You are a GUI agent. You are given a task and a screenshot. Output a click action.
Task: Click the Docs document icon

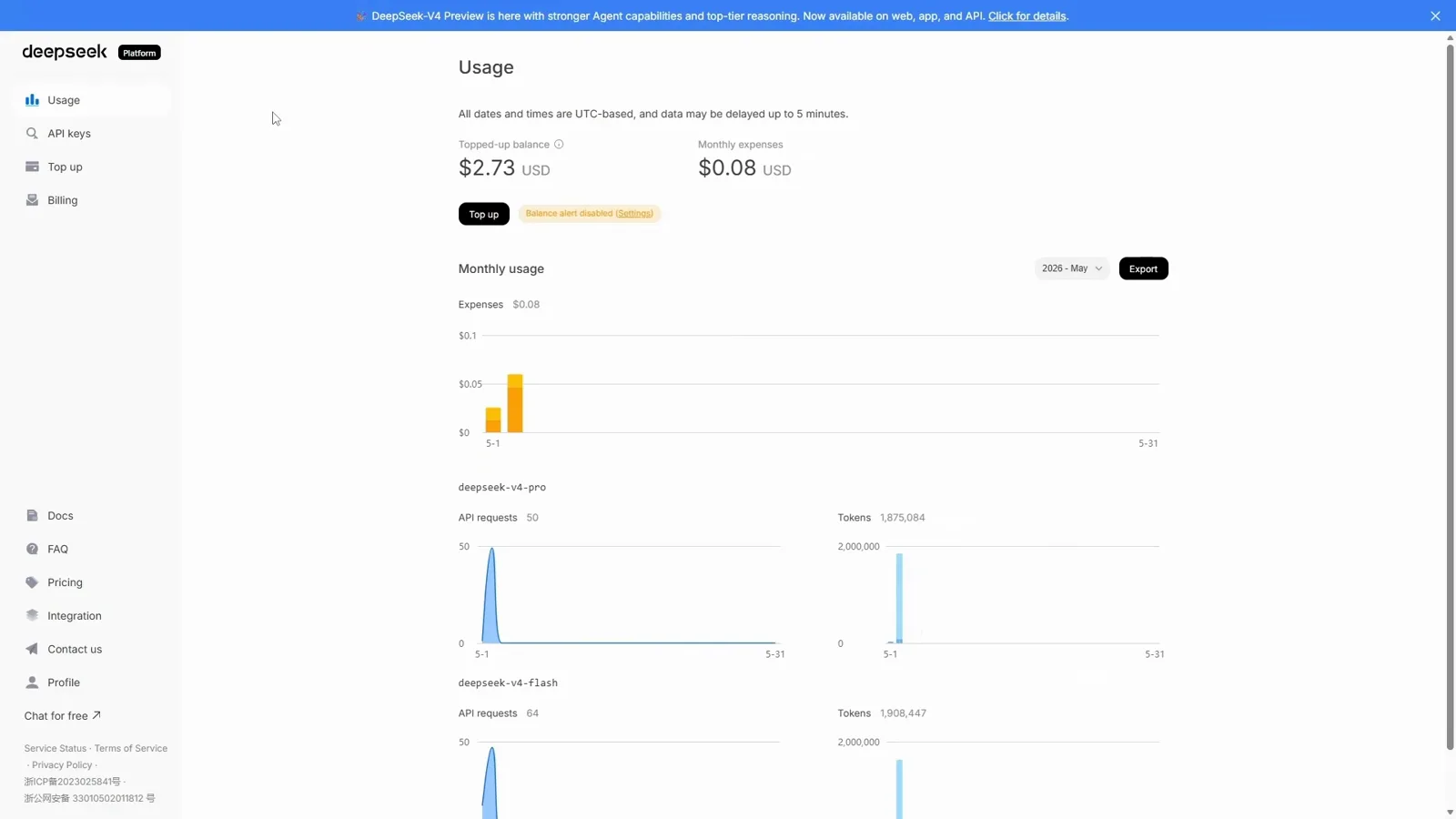click(x=32, y=516)
